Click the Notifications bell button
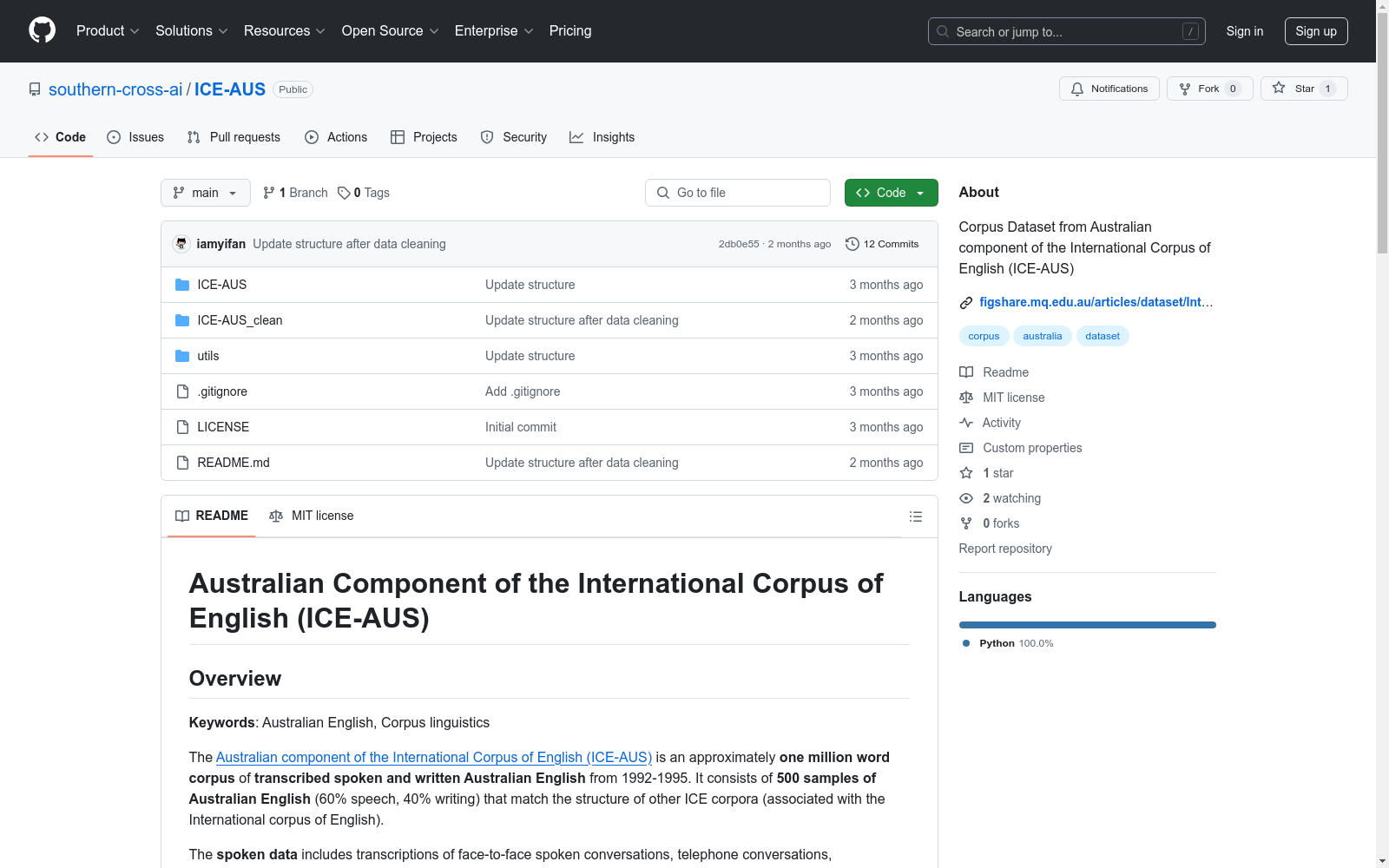1389x868 pixels. [x=1109, y=89]
